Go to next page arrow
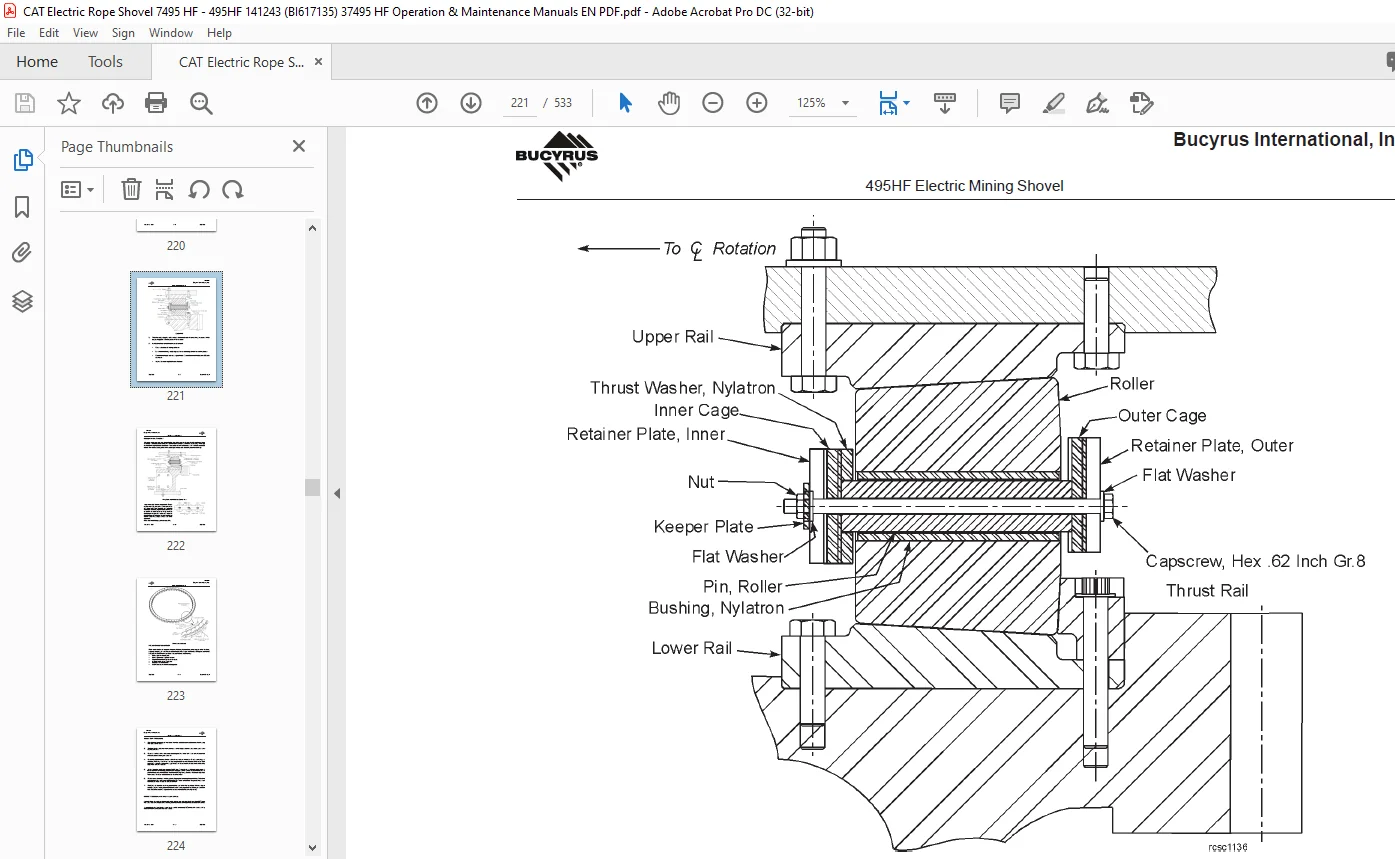Viewport: 1395px width, 859px height. pyautogui.click(x=471, y=103)
